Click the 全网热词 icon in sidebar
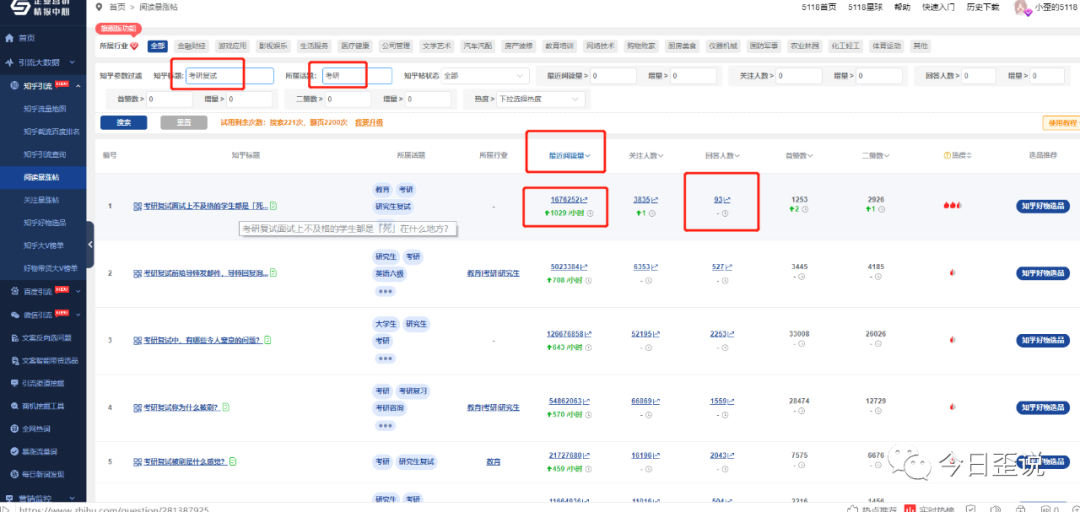 pyautogui.click(x=15, y=429)
